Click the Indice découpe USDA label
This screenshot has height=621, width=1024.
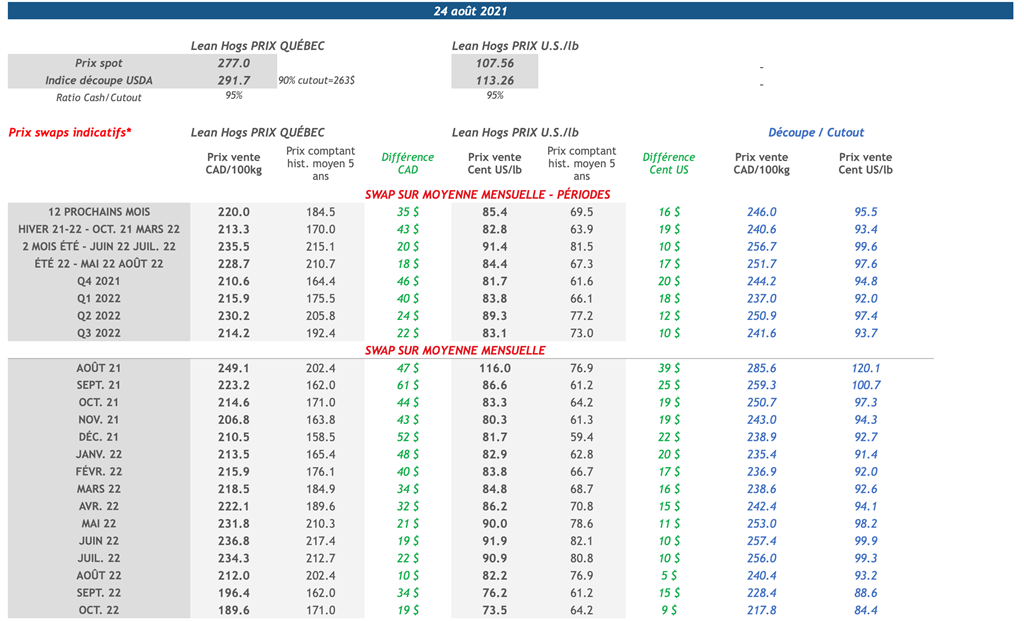[x=99, y=80]
